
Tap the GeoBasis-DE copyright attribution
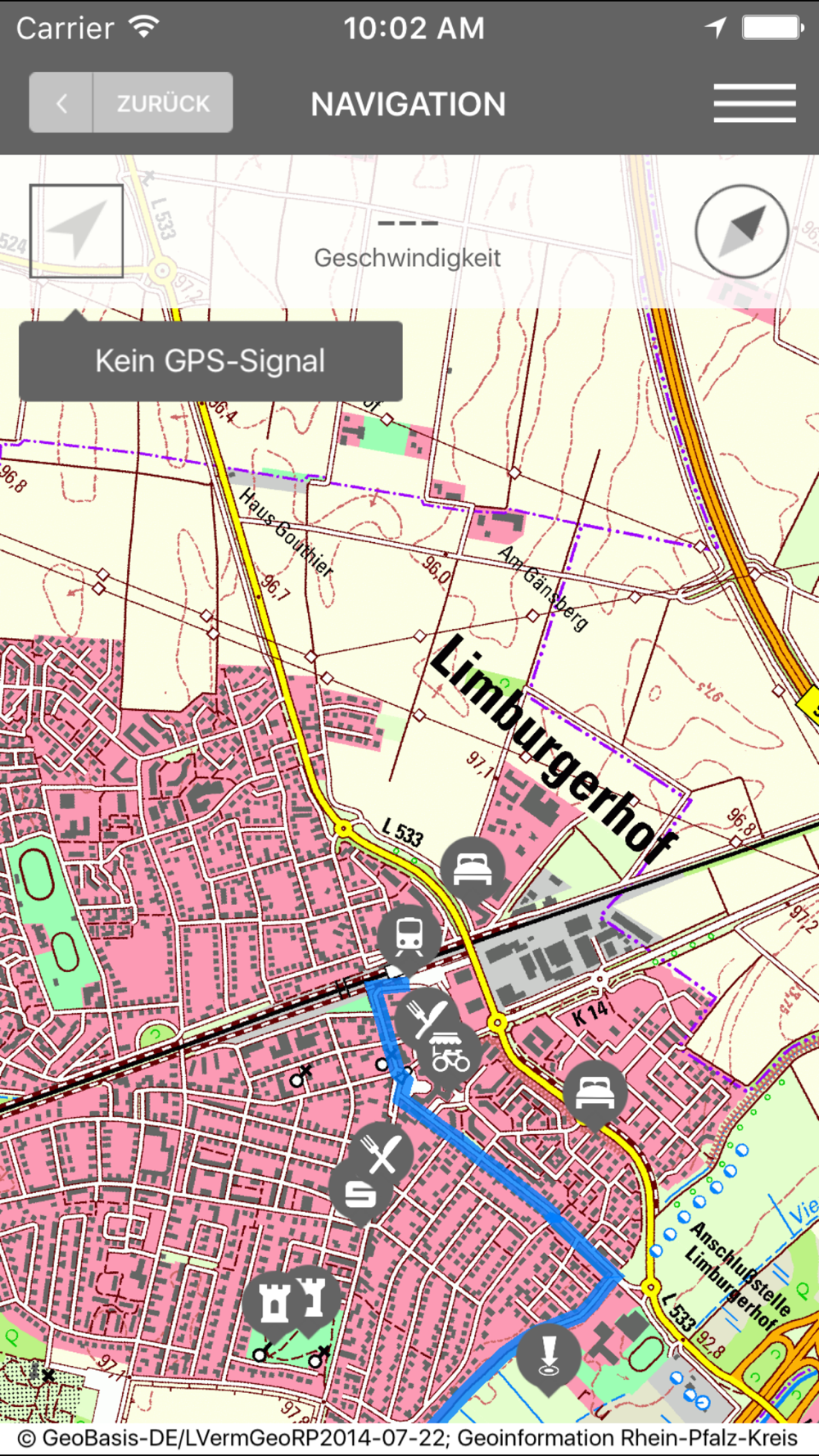[x=408, y=1438]
